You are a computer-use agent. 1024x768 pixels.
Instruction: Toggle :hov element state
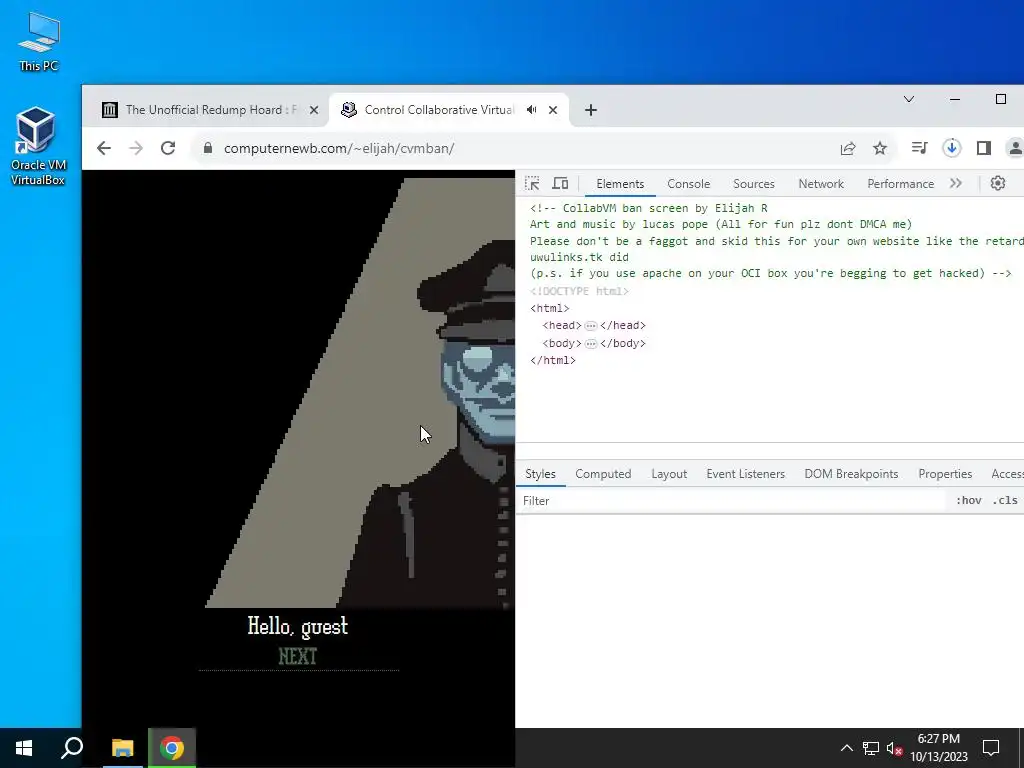968,501
